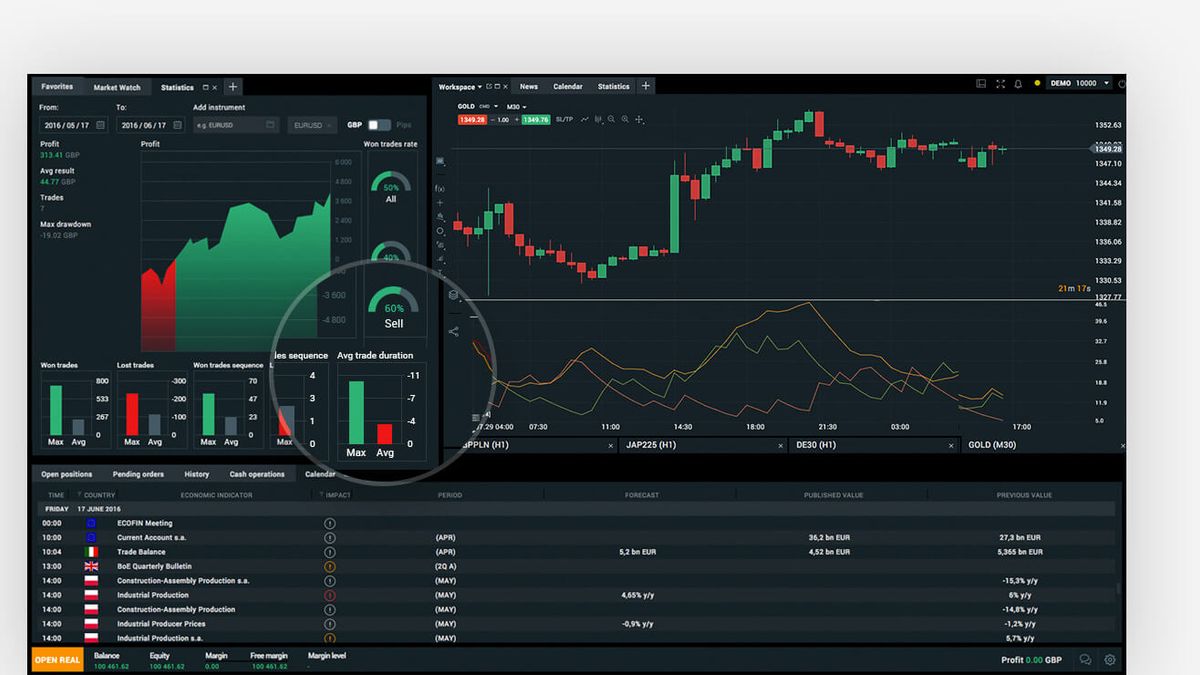This screenshot has height=675, width=1200.
Task: Expand the M30 timeframe dropdown
Action: [515, 106]
